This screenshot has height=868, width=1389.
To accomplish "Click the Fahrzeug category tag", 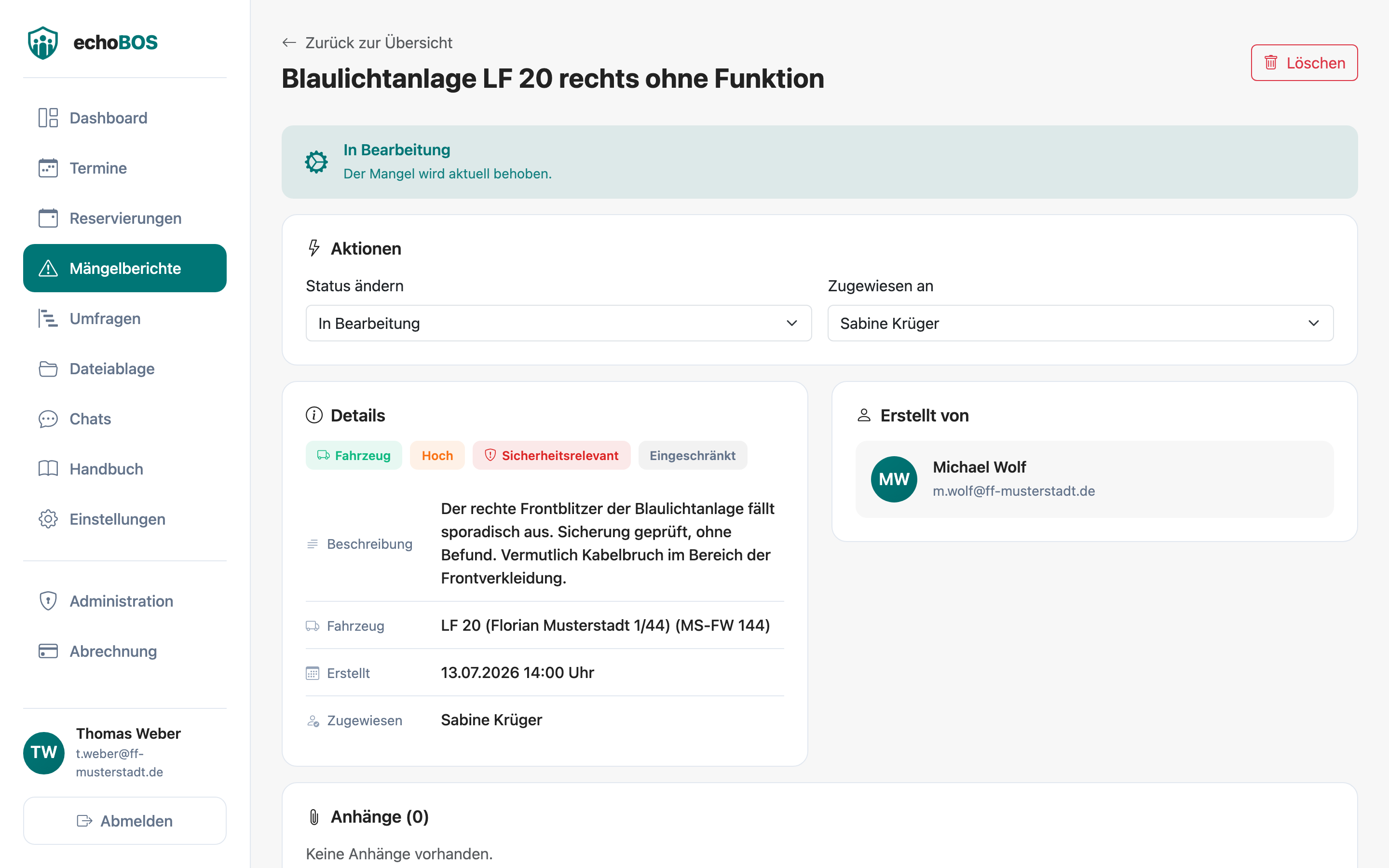I will click(x=354, y=455).
